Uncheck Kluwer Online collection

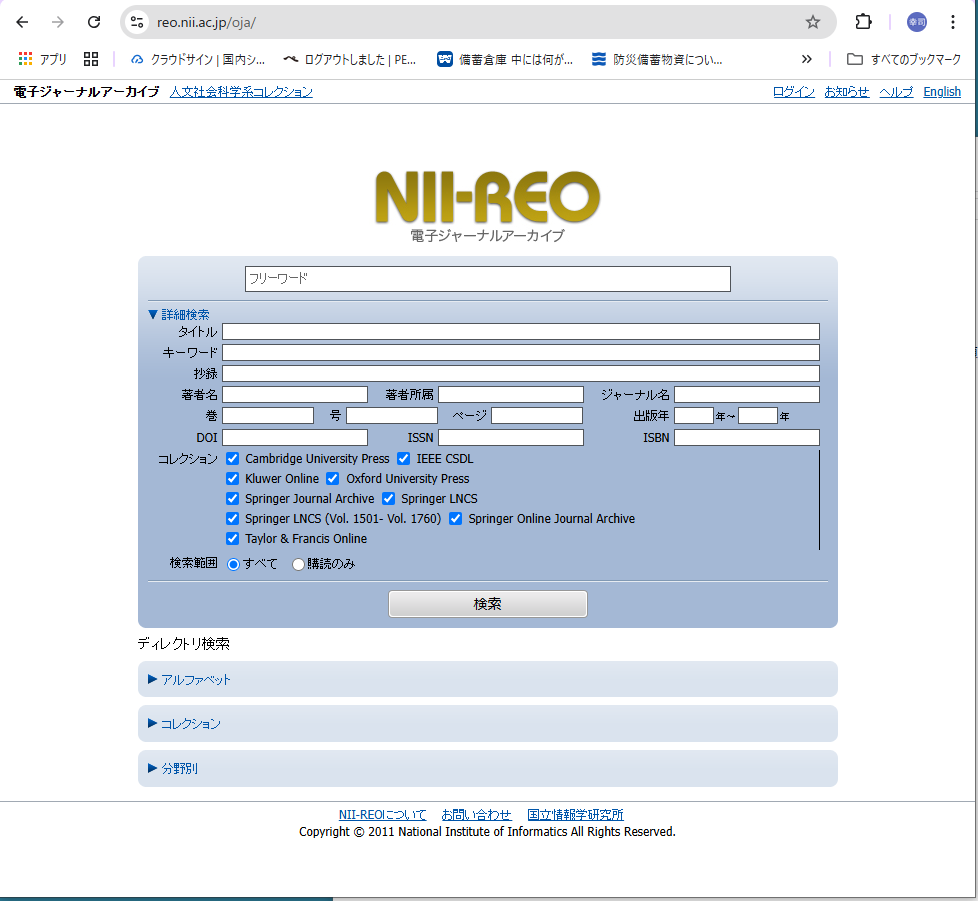(x=233, y=479)
